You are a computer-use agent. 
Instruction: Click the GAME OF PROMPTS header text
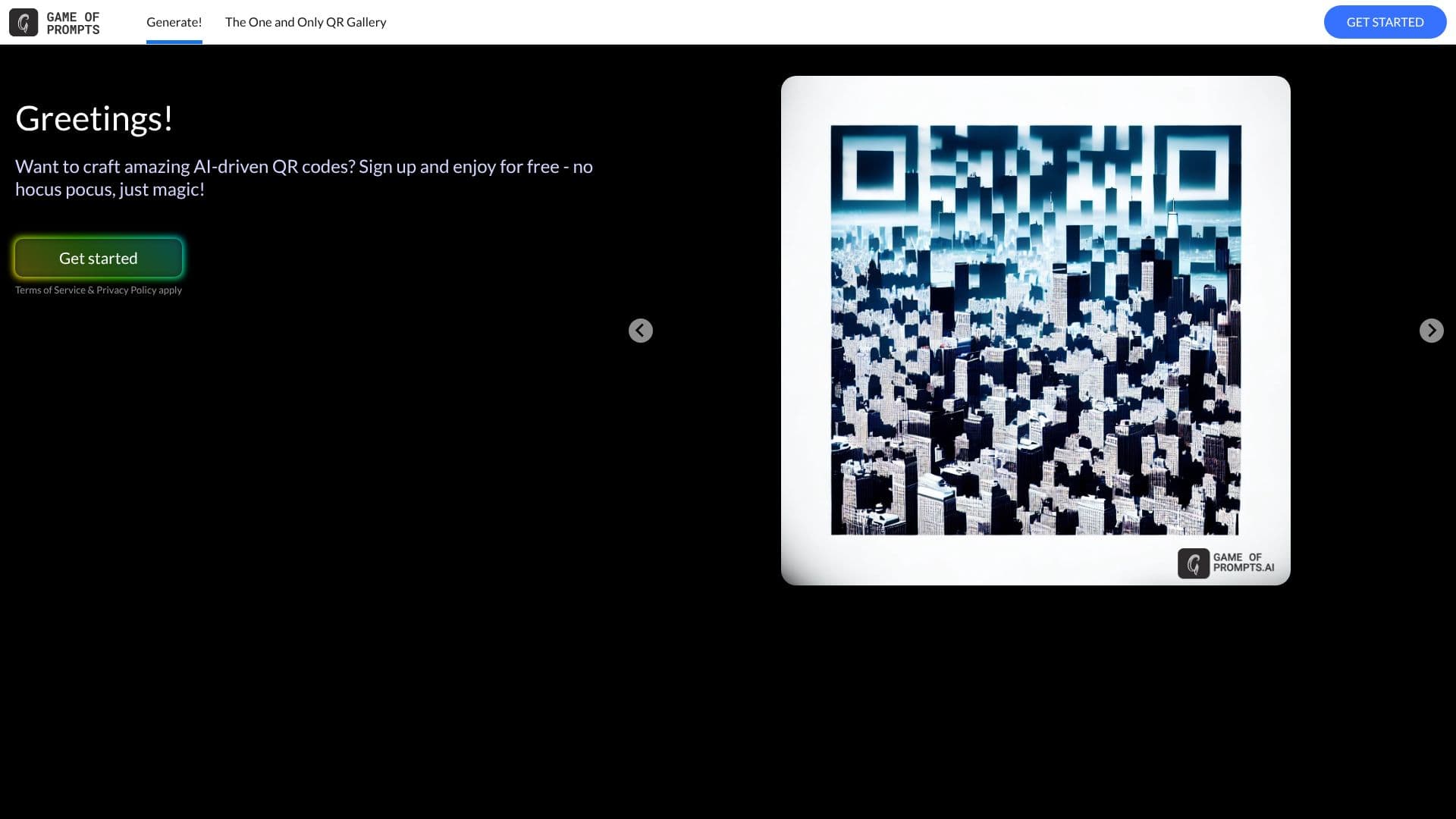pyautogui.click(x=73, y=23)
